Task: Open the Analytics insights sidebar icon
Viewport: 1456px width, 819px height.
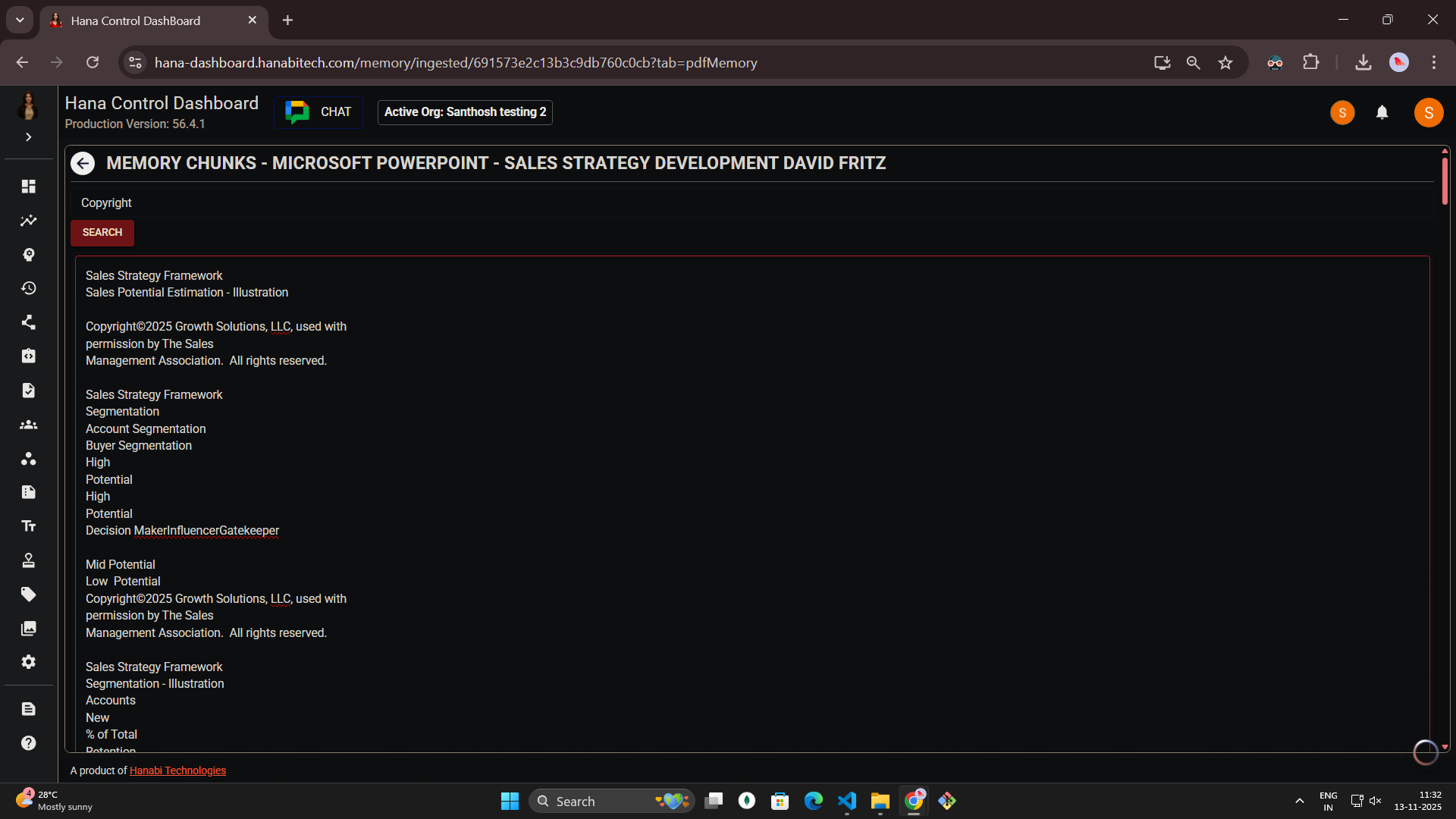Action: [x=28, y=221]
